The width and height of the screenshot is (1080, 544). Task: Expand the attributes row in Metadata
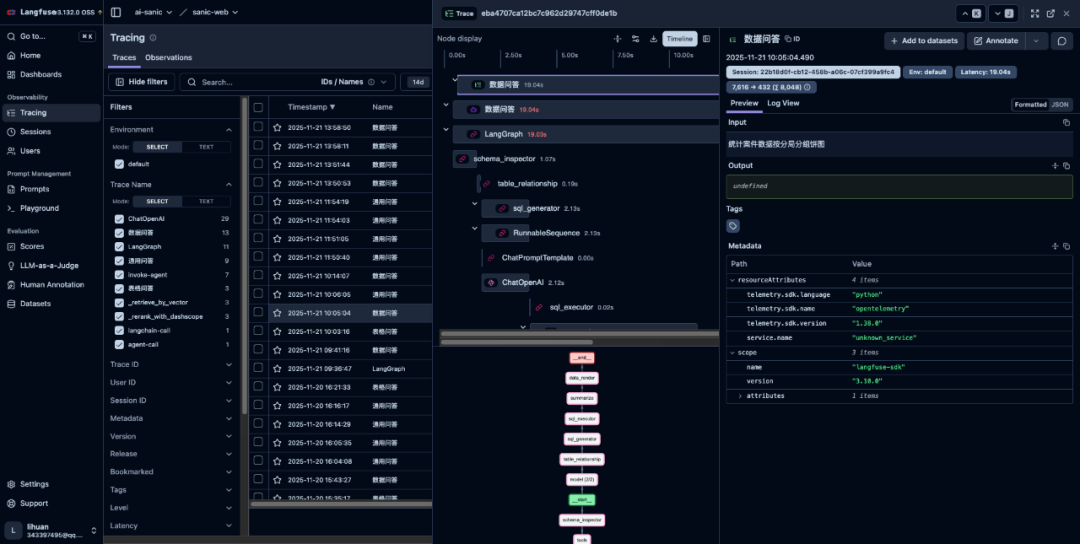tap(740, 396)
